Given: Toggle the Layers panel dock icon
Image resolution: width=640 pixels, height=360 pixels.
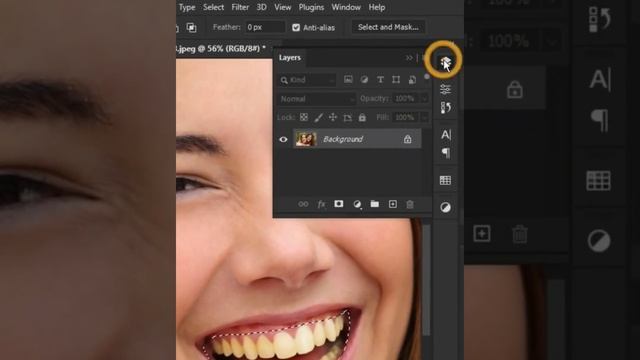Looking at the screenshot, I should 445,62.
